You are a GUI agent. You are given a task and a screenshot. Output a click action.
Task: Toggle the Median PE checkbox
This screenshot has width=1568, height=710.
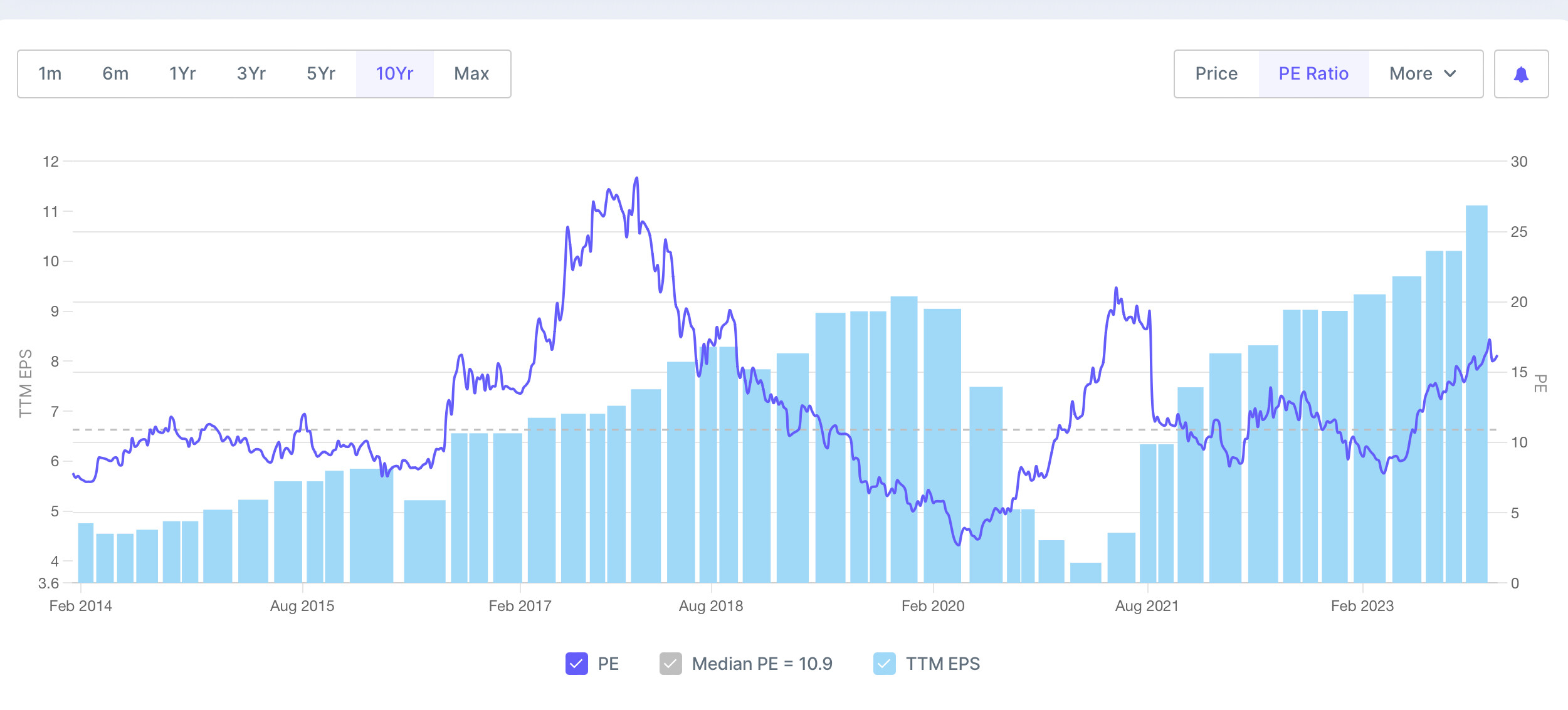(670, 664)
